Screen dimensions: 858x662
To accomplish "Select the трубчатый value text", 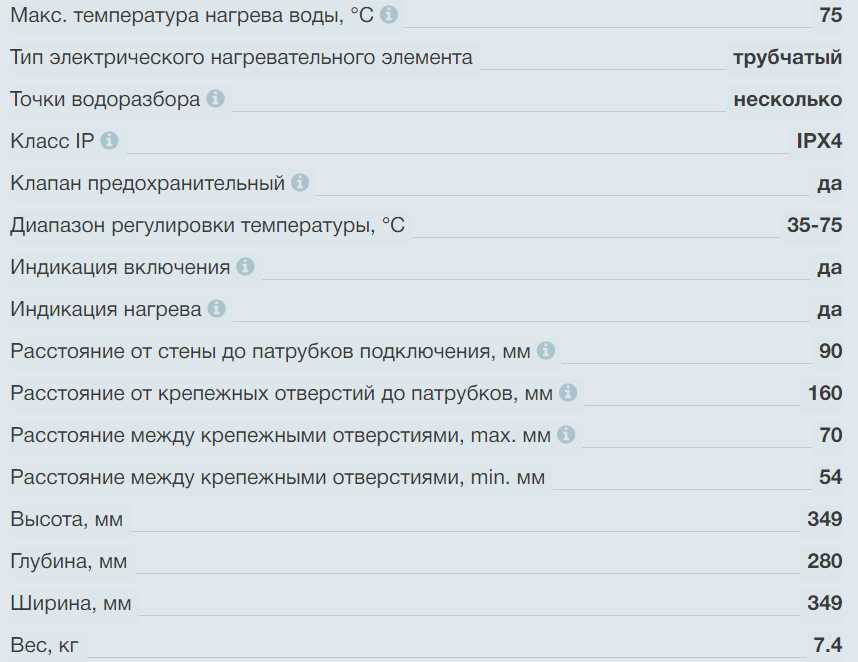I will (x=787, y=57).
